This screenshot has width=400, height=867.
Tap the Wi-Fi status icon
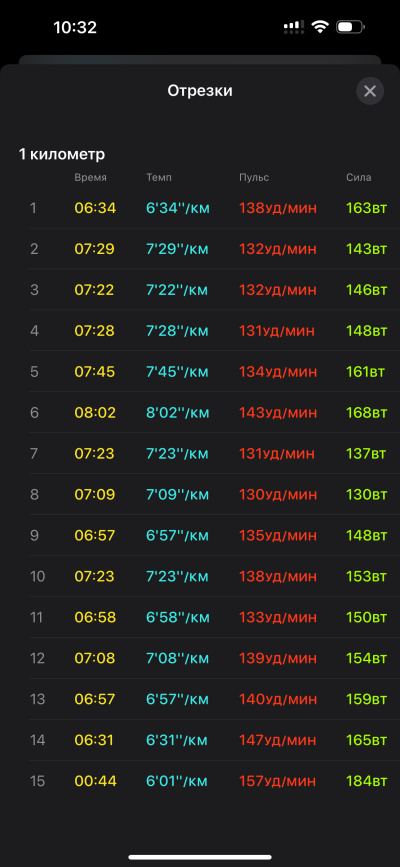coord(320,27)
